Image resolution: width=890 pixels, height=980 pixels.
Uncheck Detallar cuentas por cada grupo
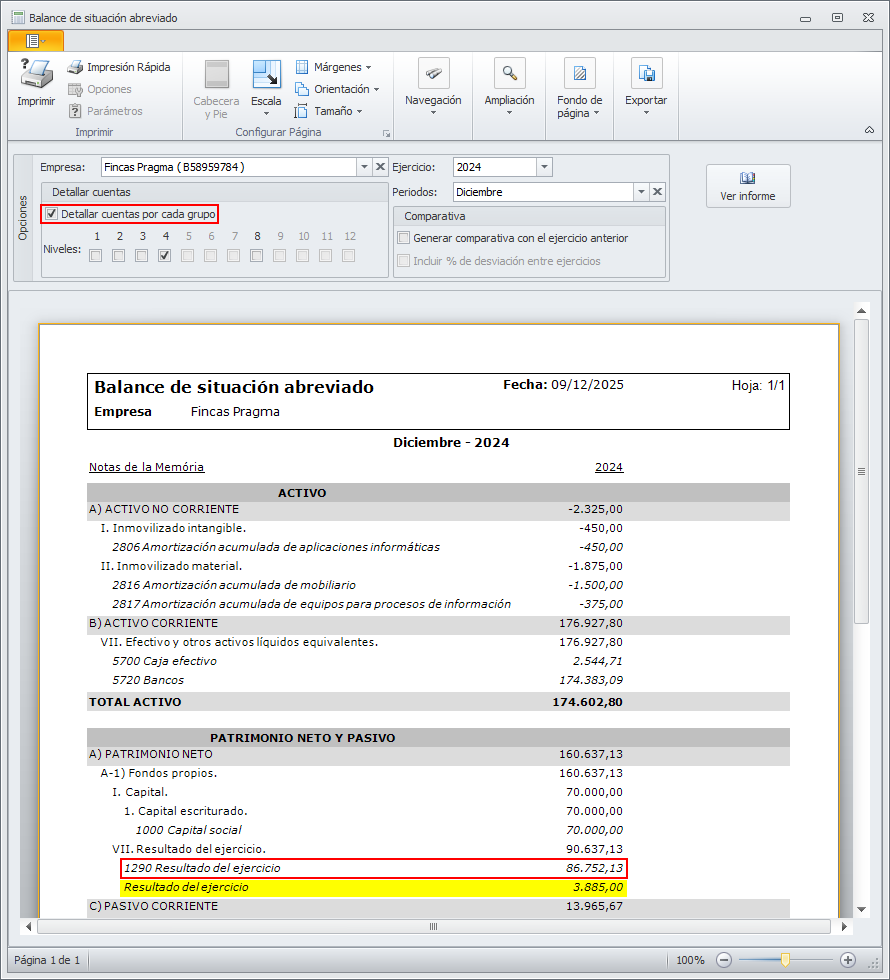pyautogui.click(x=52, y=214)
